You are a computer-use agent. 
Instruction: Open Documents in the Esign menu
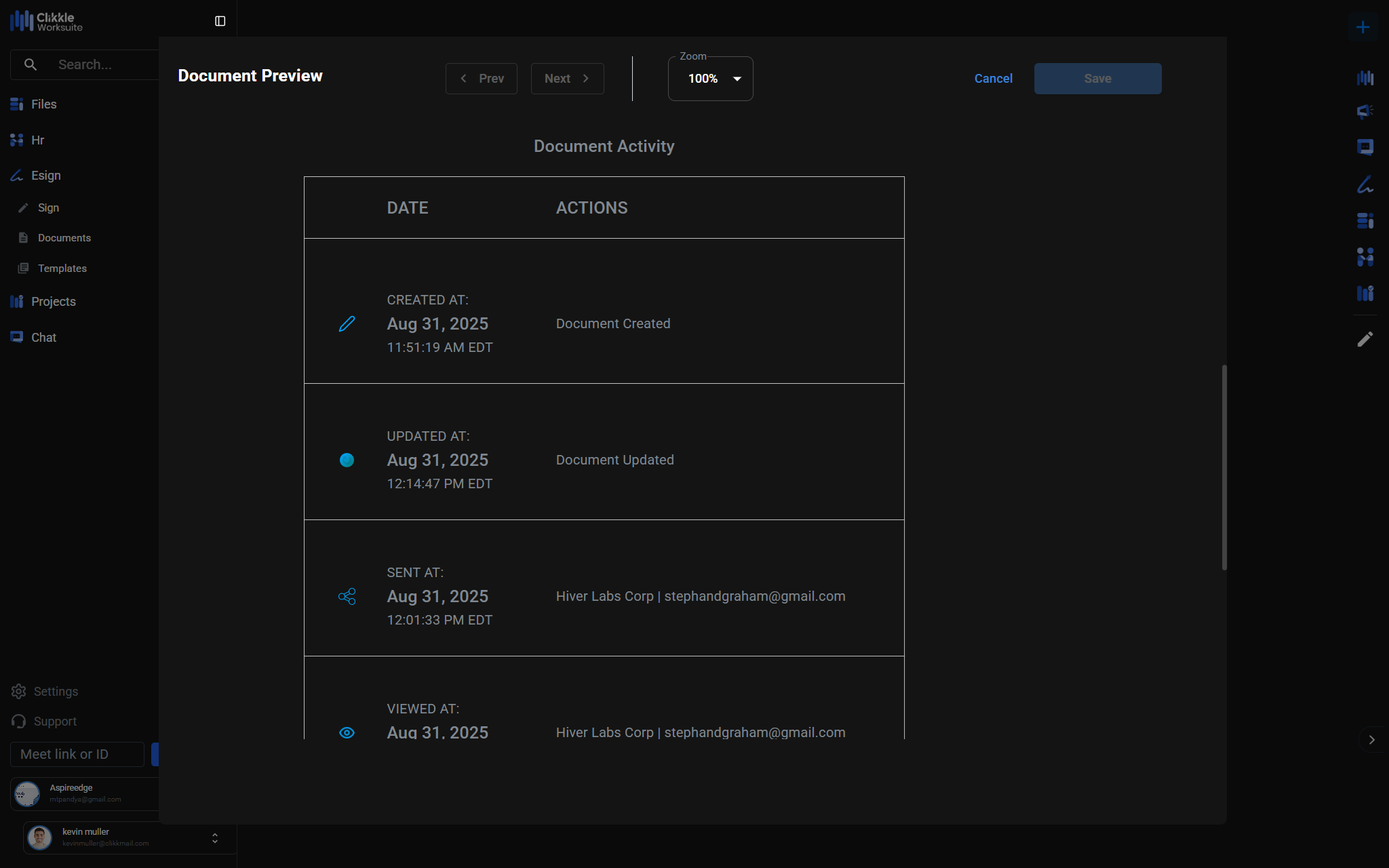pyautogui.click(x=64, y=238)
